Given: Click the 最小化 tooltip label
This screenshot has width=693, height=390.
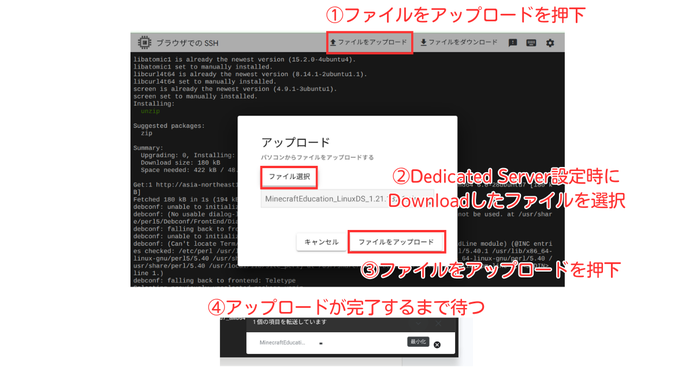Looking at the screenshot, I should pos(418,342).
